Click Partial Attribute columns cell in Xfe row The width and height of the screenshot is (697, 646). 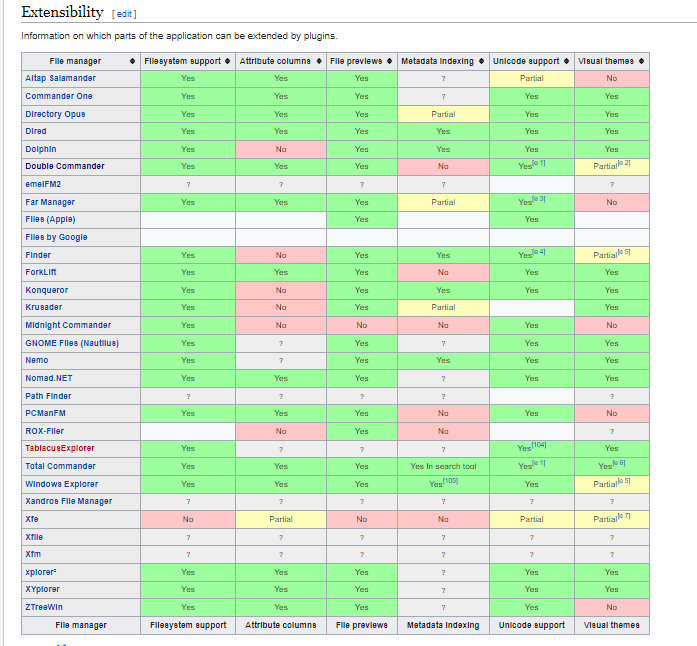click(x=281, y=519)
